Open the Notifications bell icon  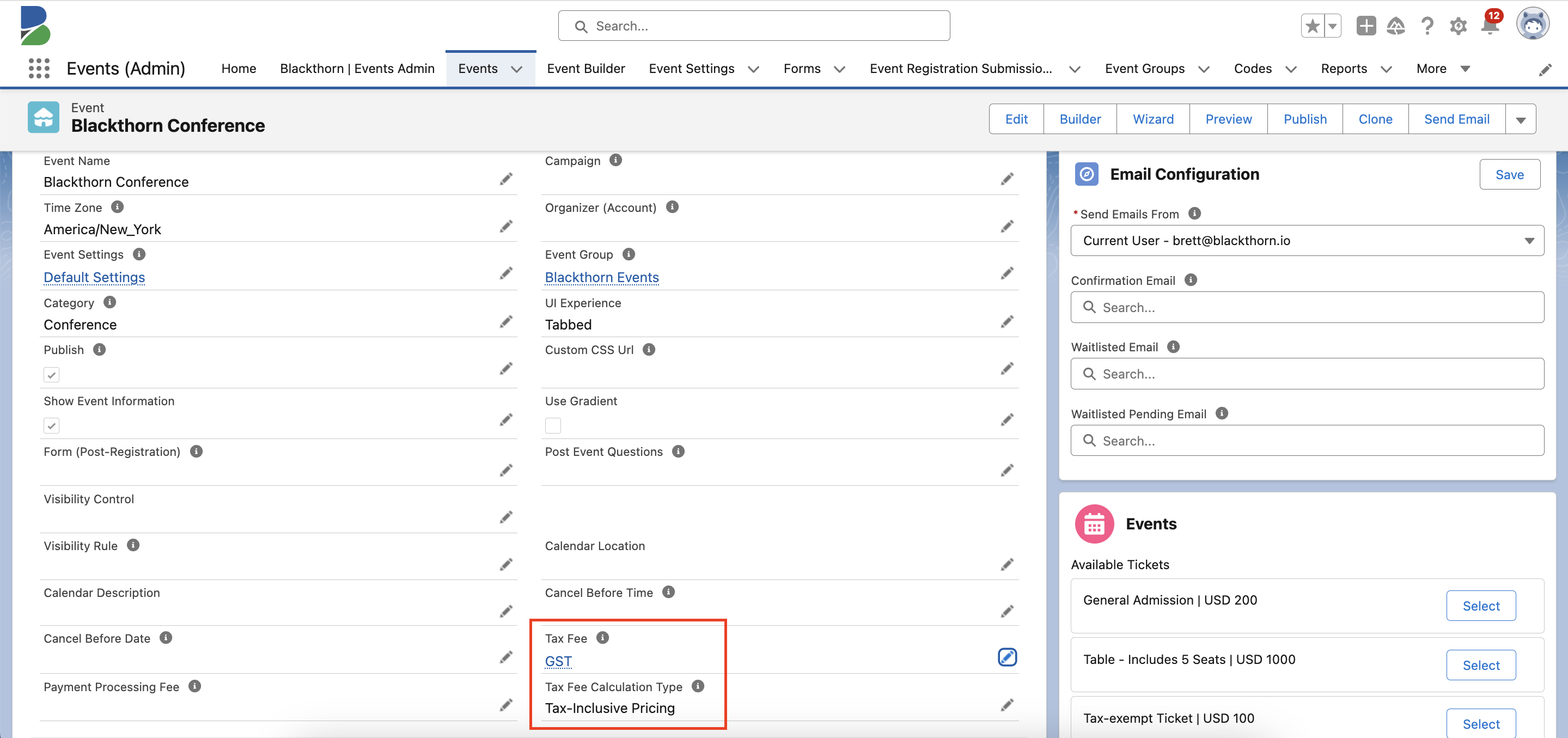coord(1490,26)
